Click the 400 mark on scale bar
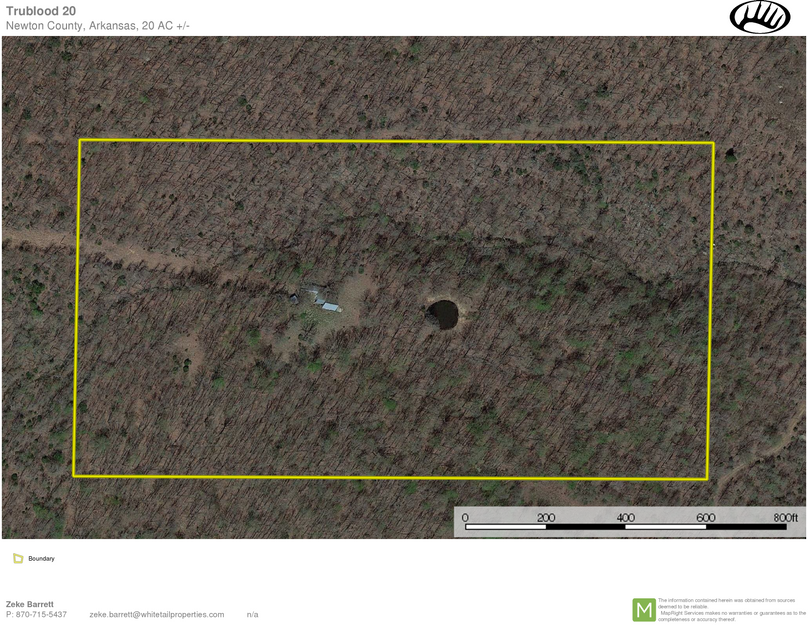Screen dimensions: 808x625 (626, 517)
